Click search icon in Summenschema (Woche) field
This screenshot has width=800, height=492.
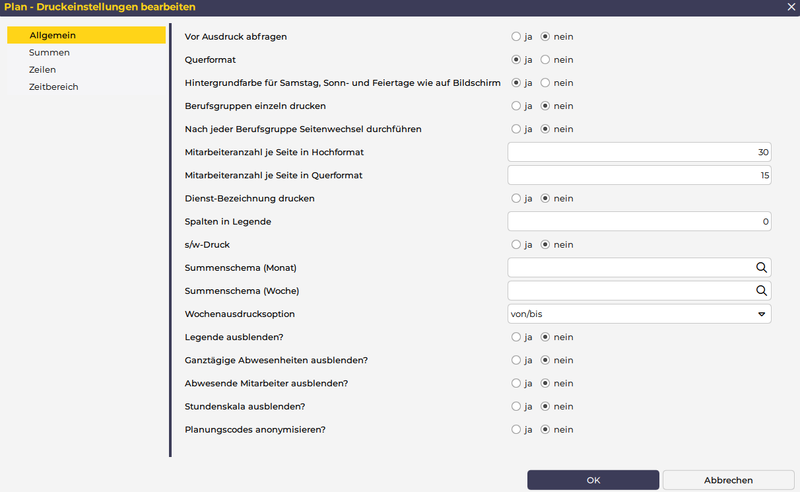(x=761, y=290)
